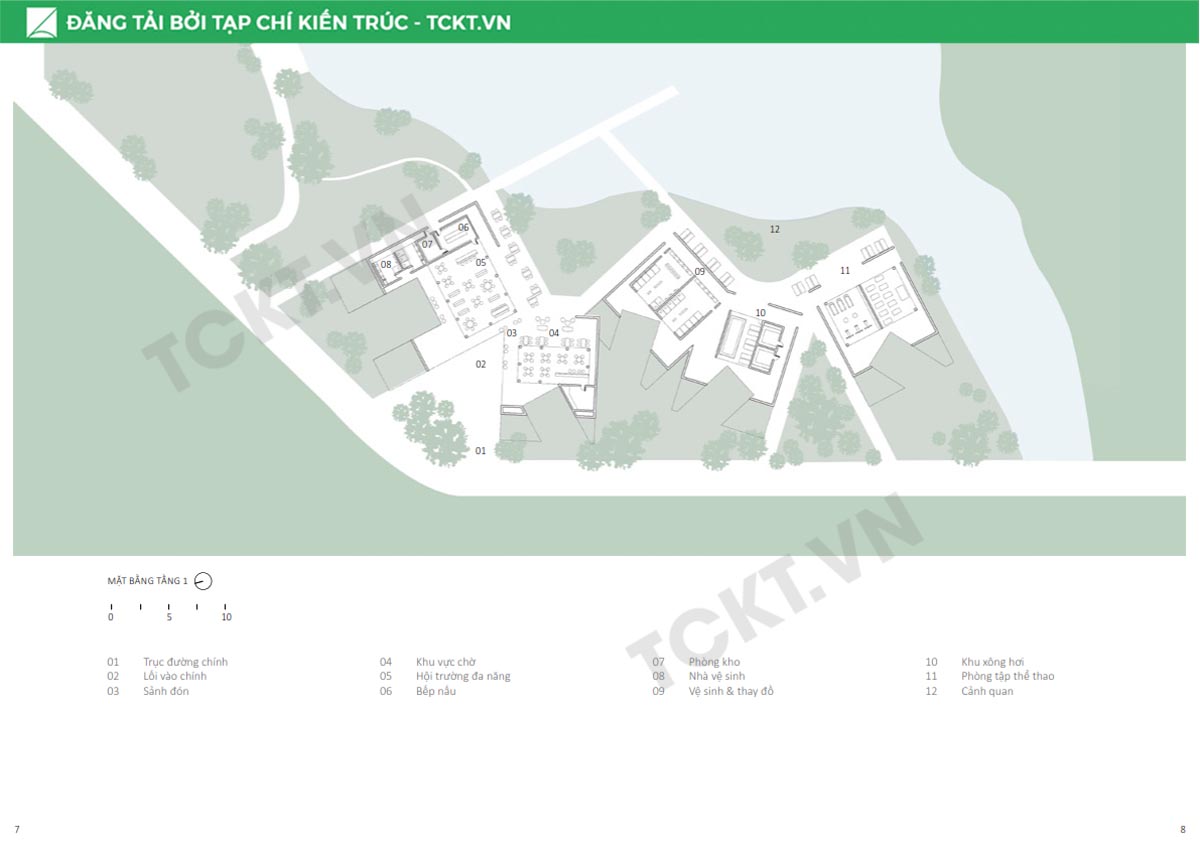Click legend label "Khu vực chờ"
This screenshot has height=848, width=1200.
tap(446, 662)
